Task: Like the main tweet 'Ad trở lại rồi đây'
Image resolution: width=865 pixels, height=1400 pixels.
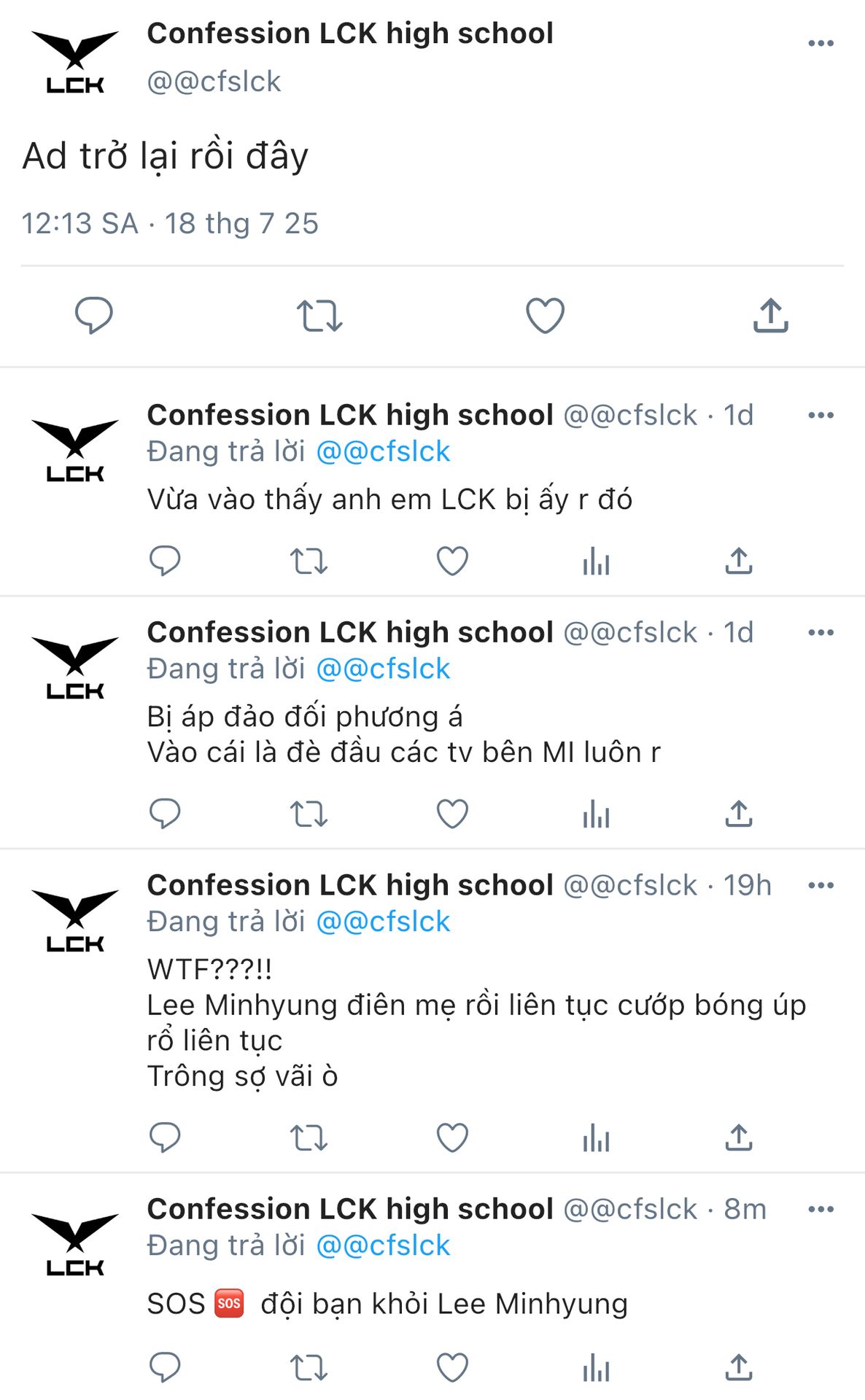Action: [545, 316]
